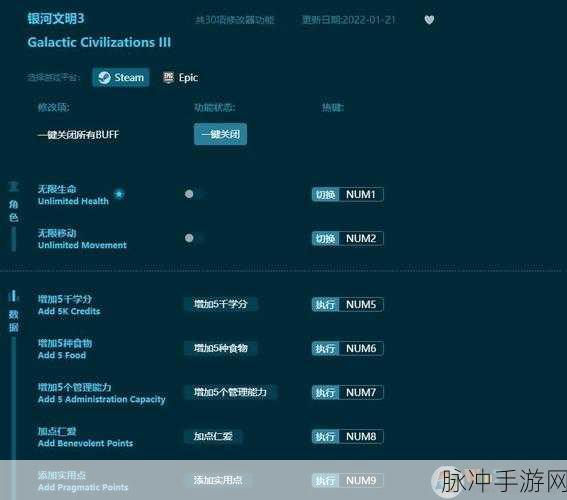Click 执行 button for NUM6 hotkey
This screenshot has width=567, height=500.
click(x=325, y=349)
